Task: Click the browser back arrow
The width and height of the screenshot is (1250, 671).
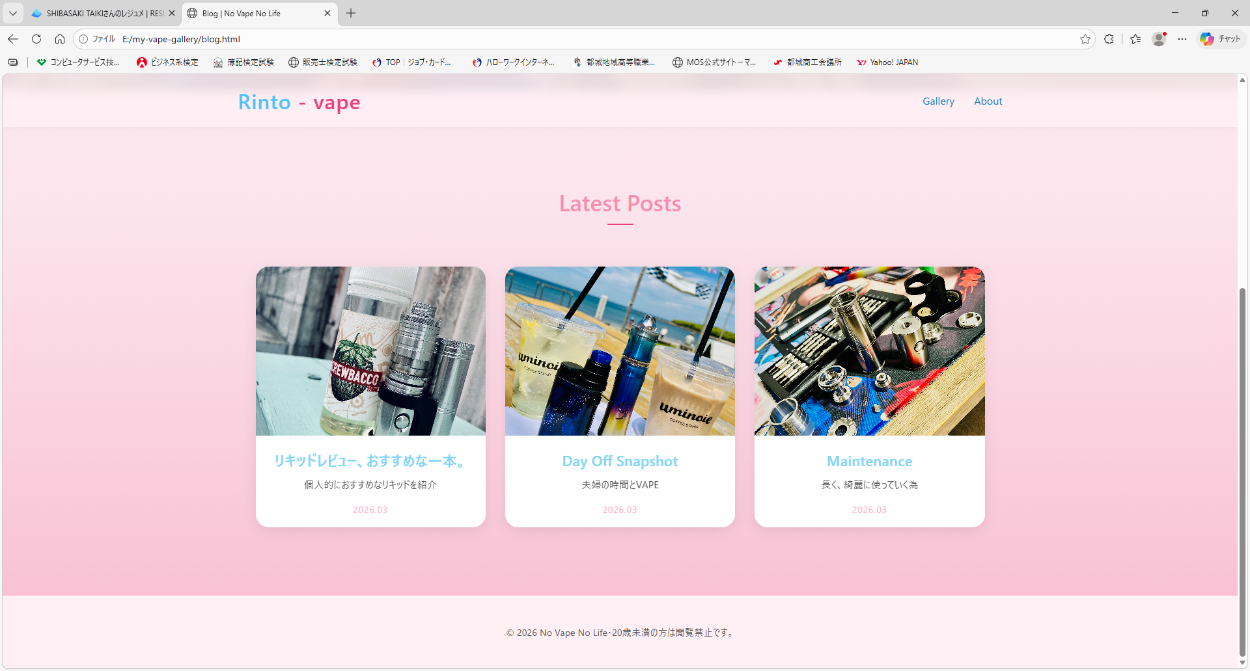Action: 13,39
